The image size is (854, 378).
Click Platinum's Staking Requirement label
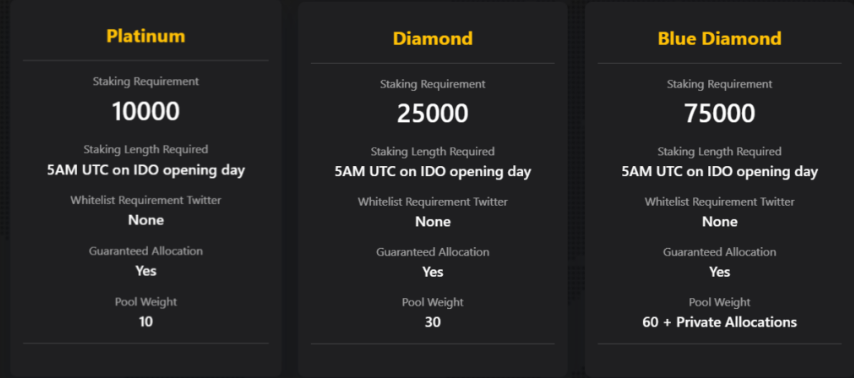point(145,82)
